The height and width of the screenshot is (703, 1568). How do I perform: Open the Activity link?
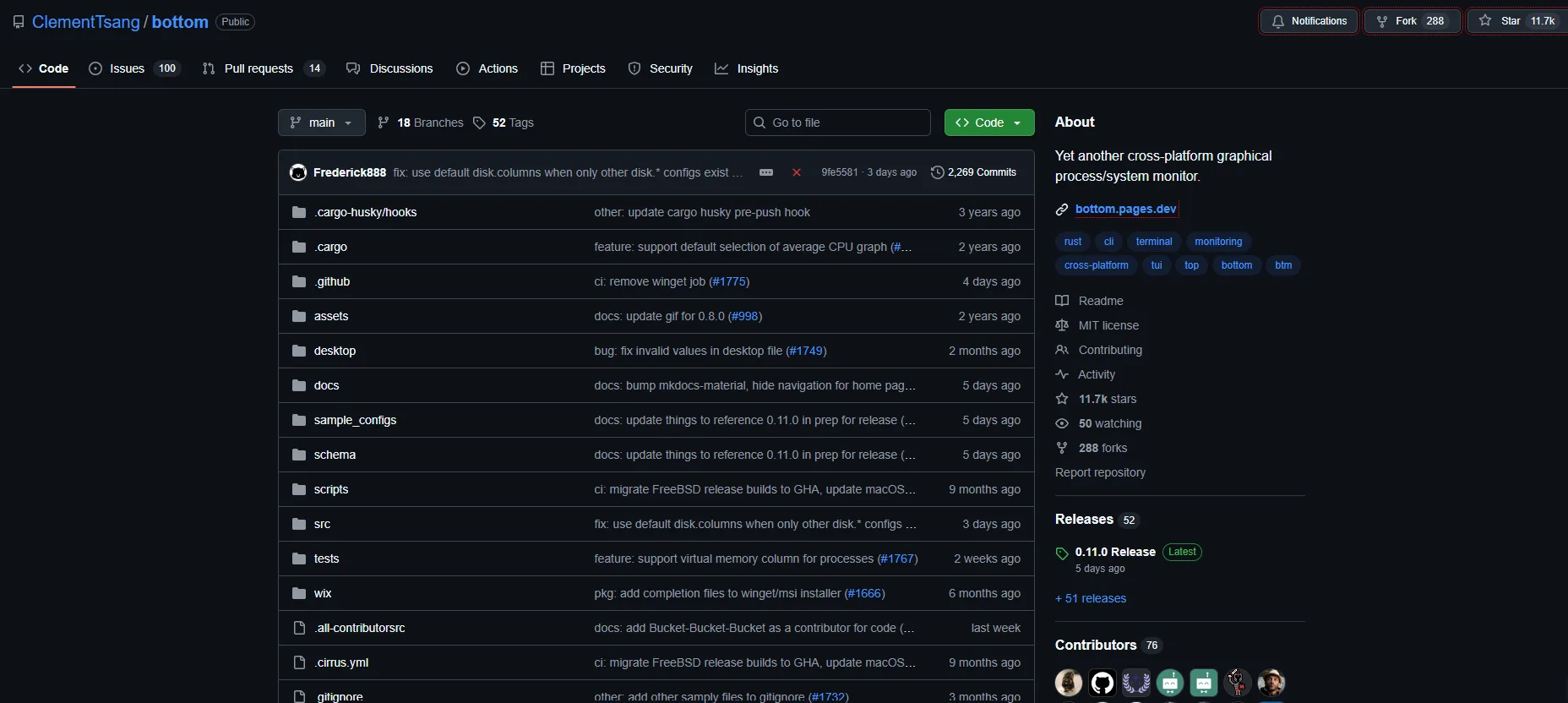point(1086,374)
